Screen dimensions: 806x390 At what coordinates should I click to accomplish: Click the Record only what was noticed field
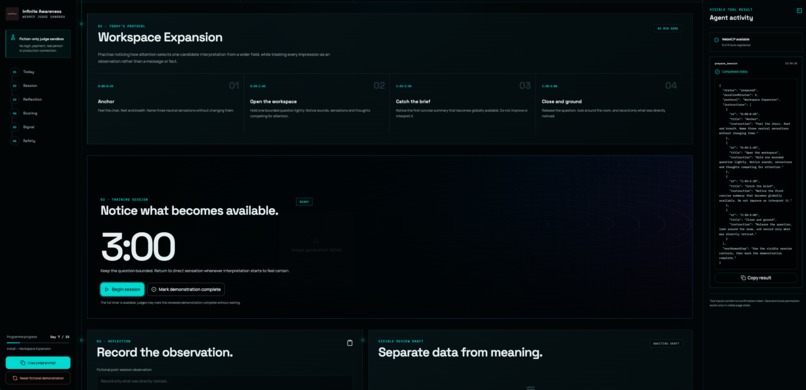tap(225, 383)
